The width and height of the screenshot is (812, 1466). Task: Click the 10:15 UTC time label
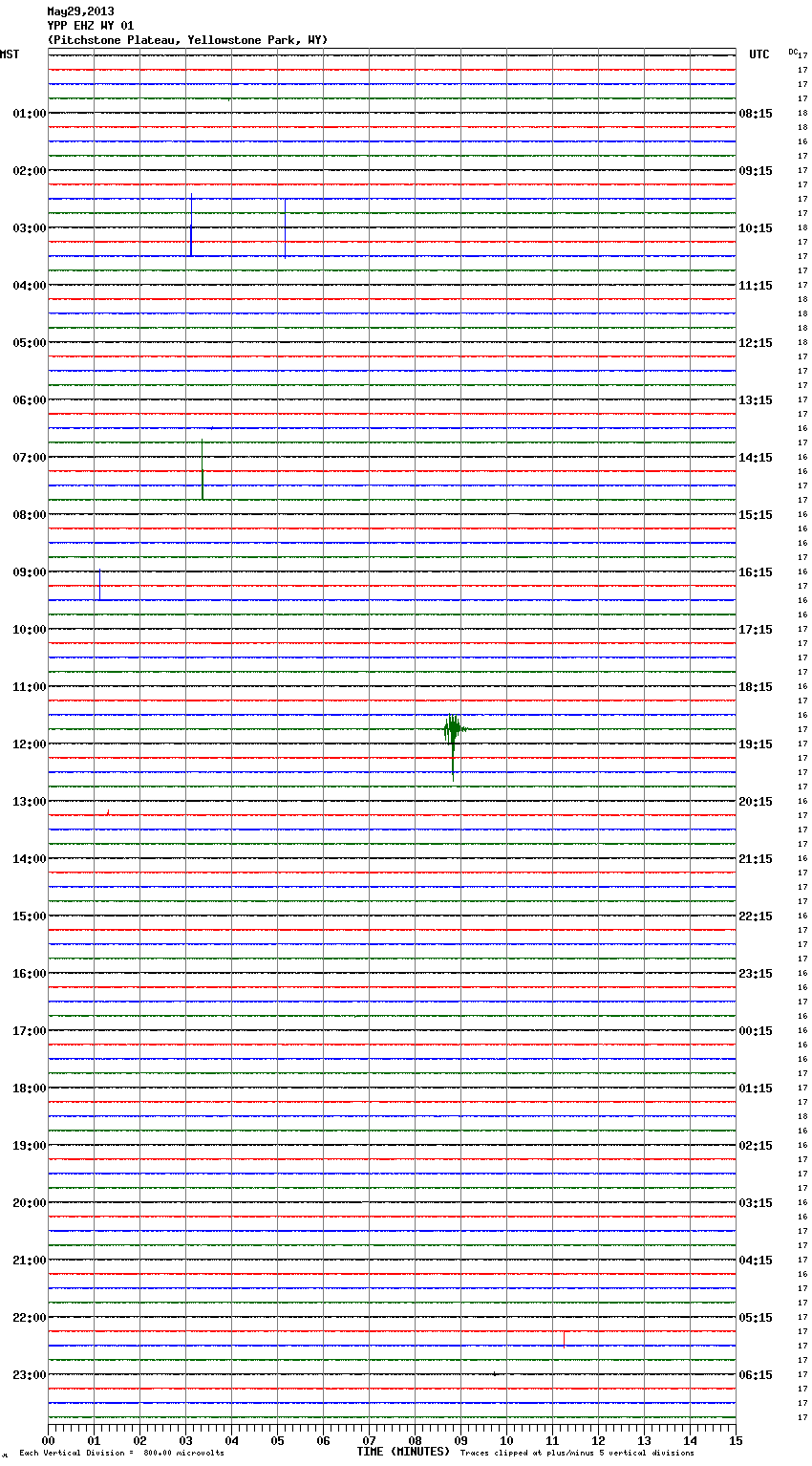click(x=756, y=228)
